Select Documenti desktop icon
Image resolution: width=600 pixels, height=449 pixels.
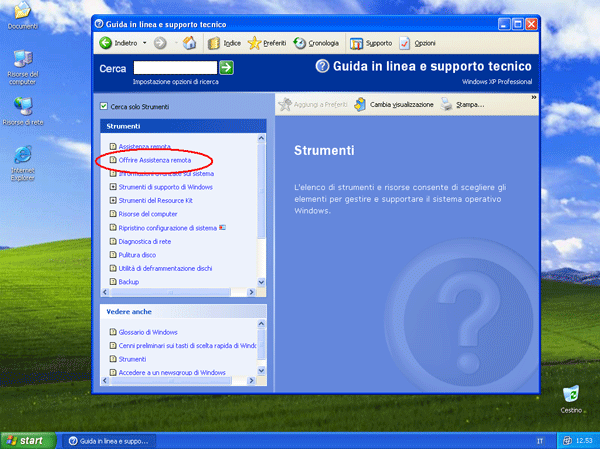[x=22, y=16]
